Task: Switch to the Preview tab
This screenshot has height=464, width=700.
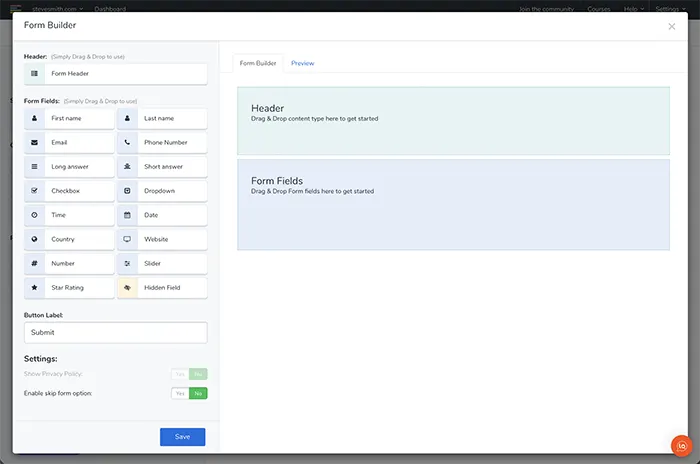Action: click(x=303, y=63)
